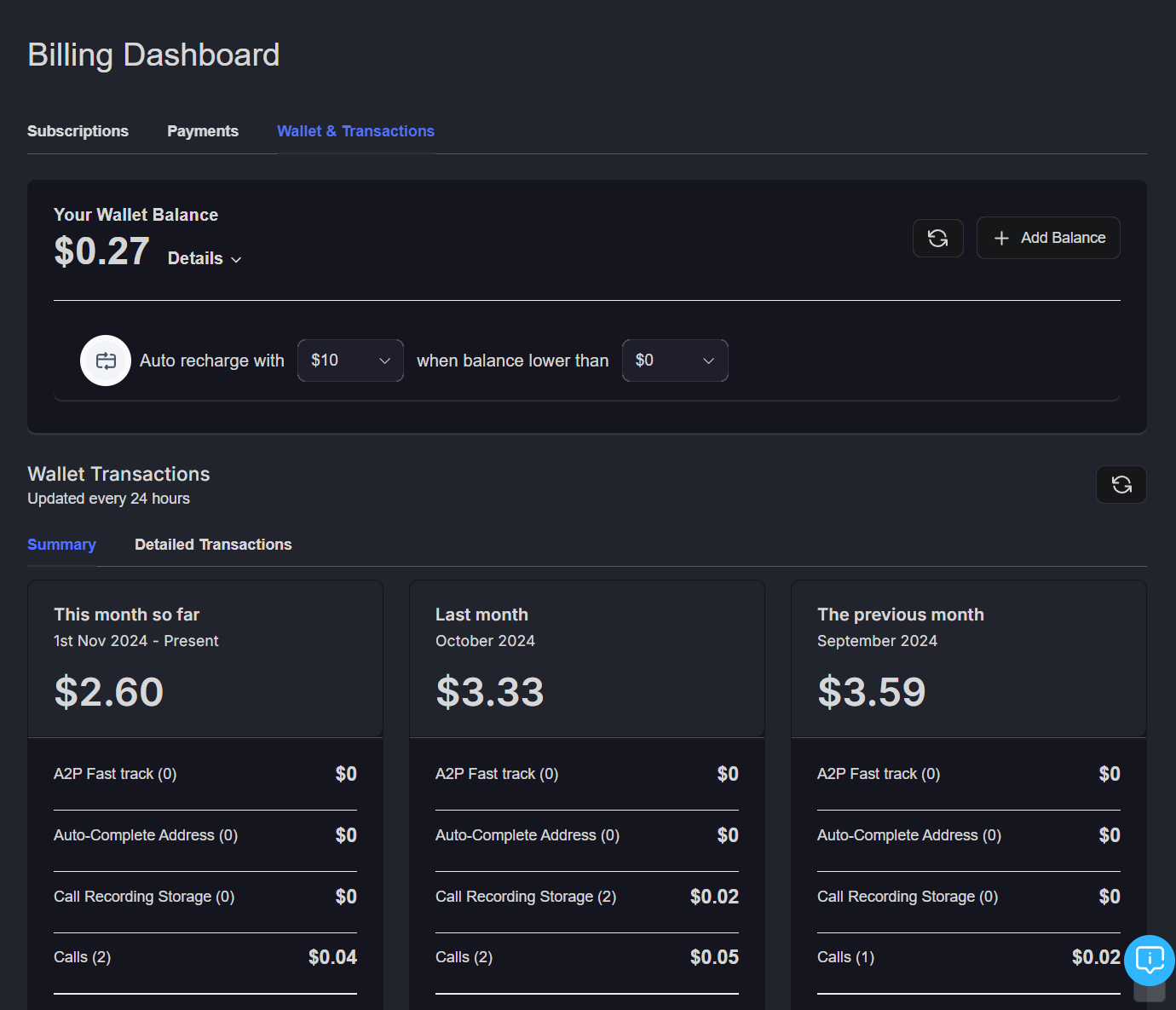
Task: Click the Wallet Transactions refresh icon
Action: (1121, 485)
